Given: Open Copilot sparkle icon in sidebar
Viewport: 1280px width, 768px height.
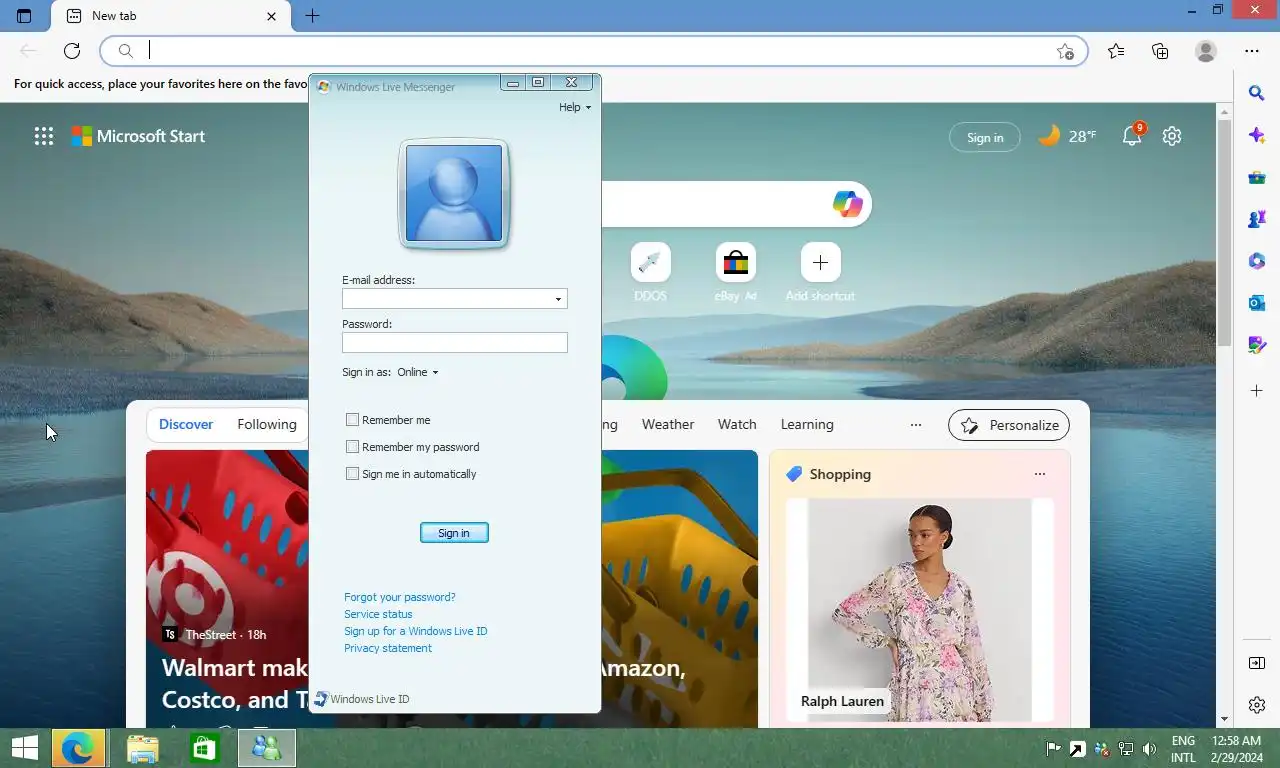Looking at the screenshot, I should tap(1257, 135).
